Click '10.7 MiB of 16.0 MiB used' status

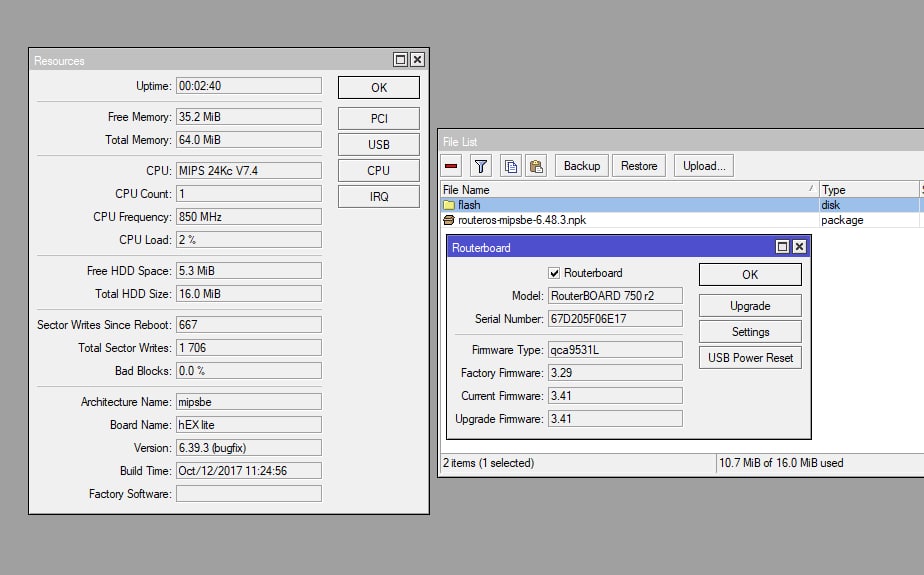point(781,463)
